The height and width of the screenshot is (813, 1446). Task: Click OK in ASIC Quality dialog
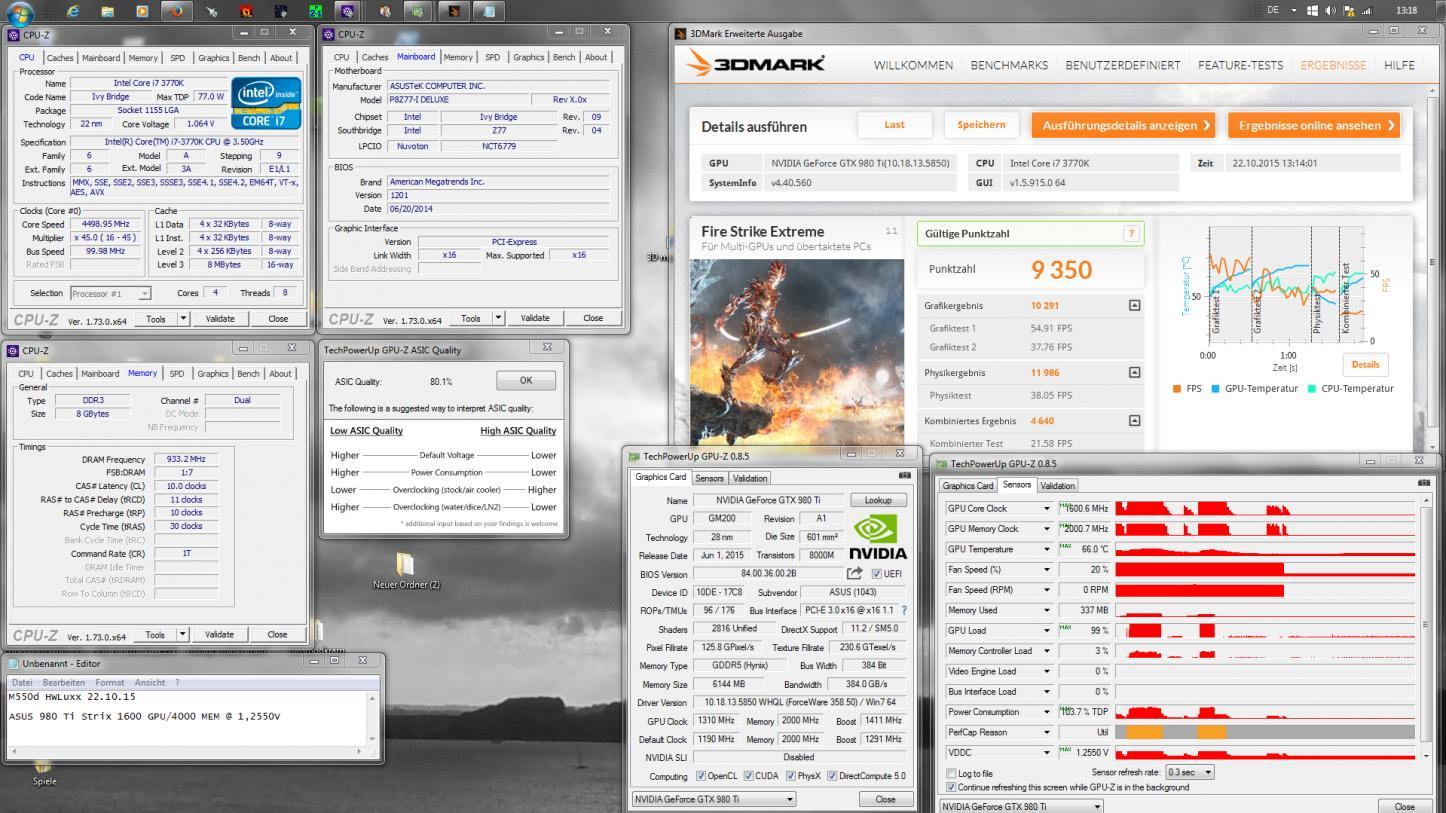click(x=526, y=381)
